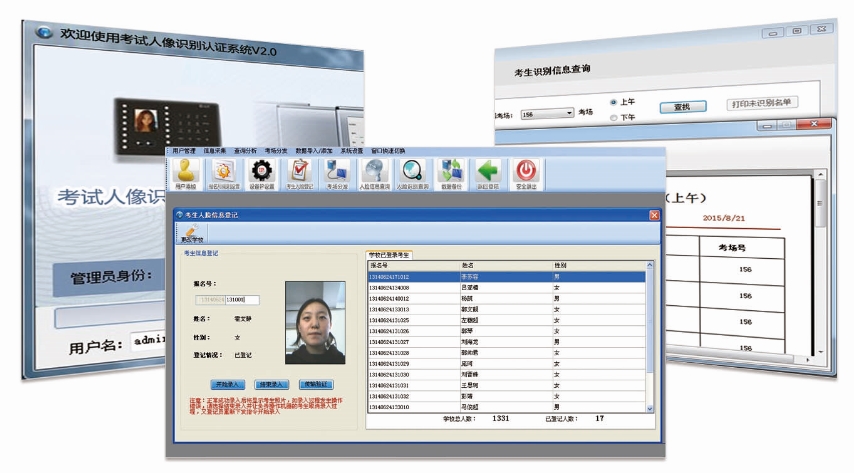Select the 下午 afternoon radio button

click(x=614, y=117)
